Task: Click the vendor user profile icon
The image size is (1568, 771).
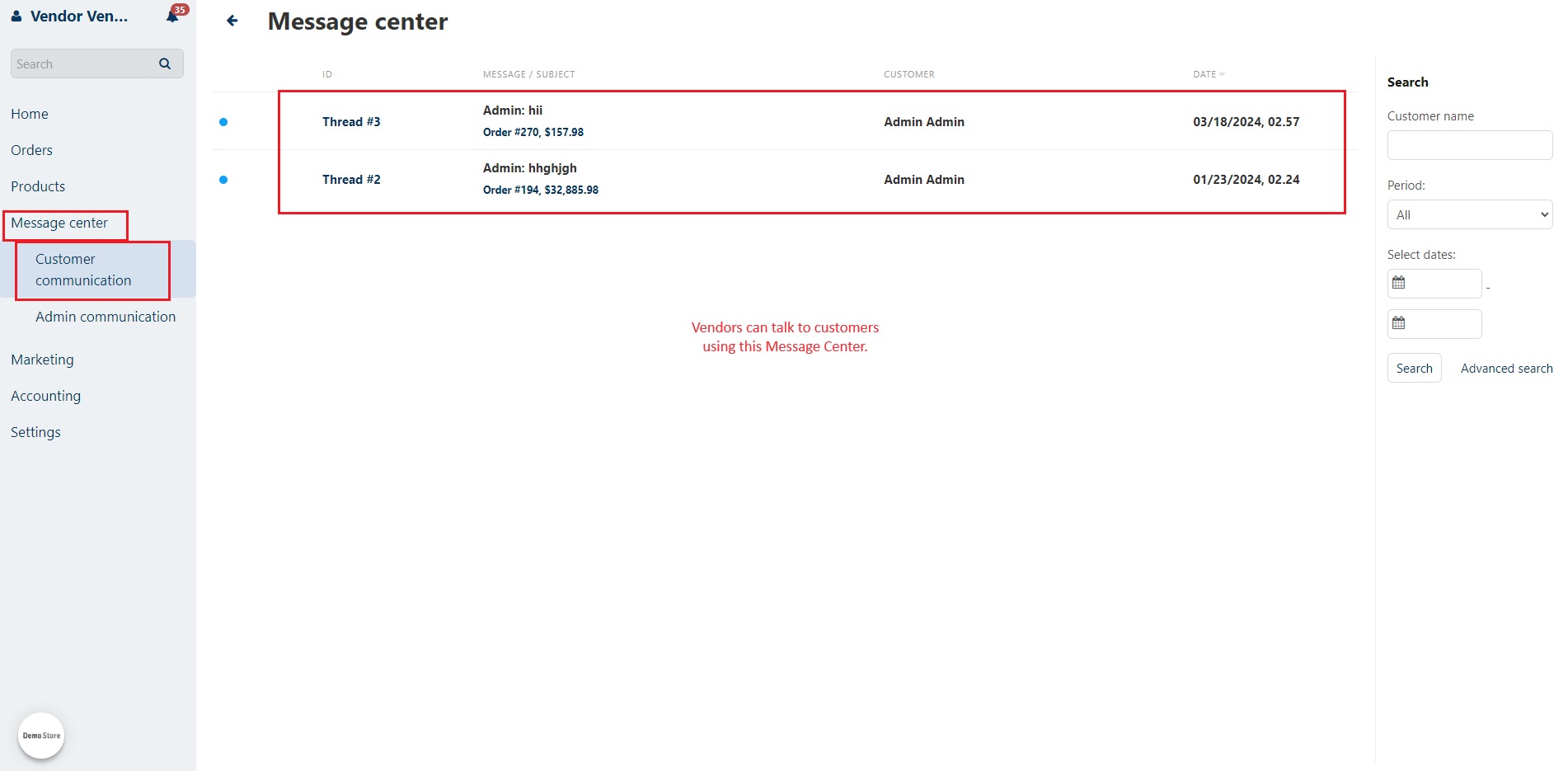Action: [x=16, y=16]
